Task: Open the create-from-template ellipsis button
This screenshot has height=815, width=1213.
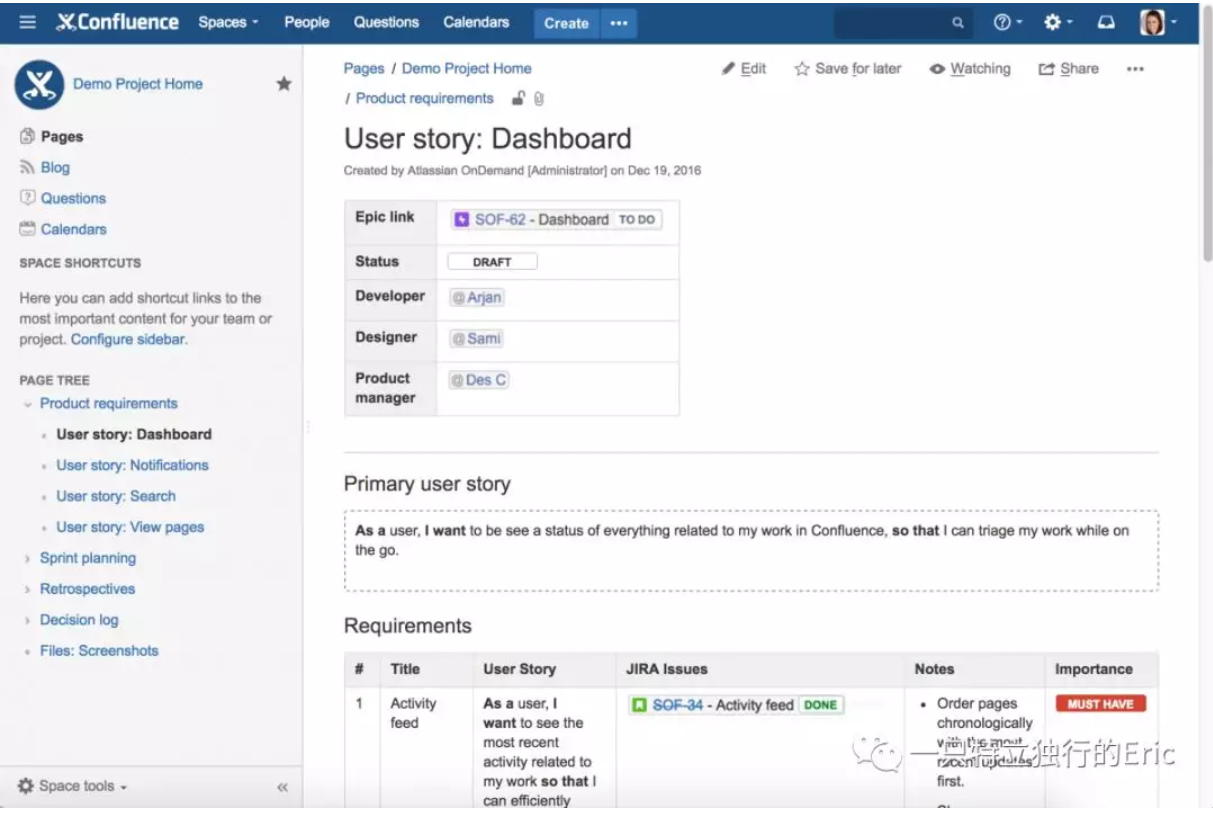Action: (x=619, y=23)
